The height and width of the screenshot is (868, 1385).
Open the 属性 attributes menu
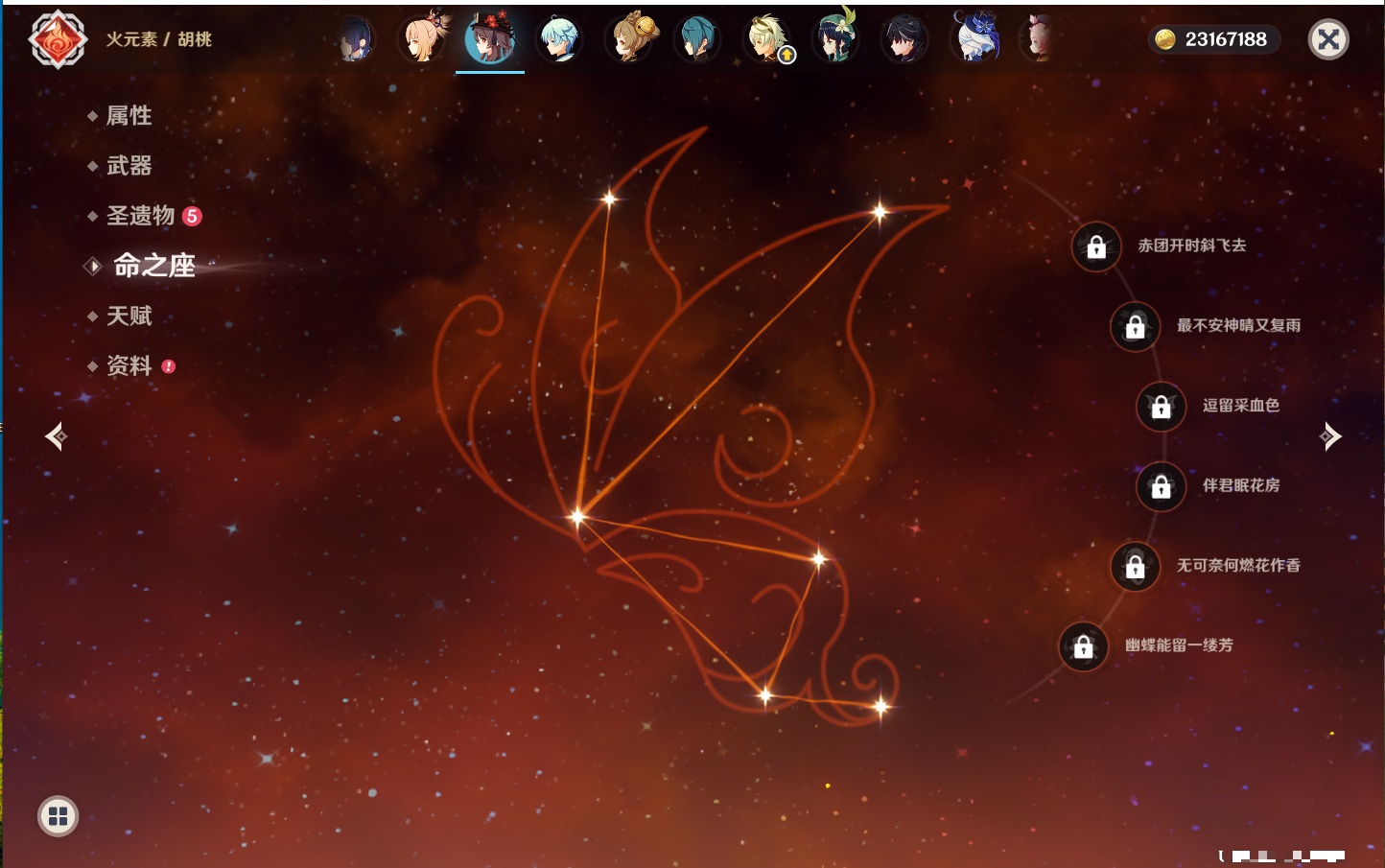(x=129, y=116)
